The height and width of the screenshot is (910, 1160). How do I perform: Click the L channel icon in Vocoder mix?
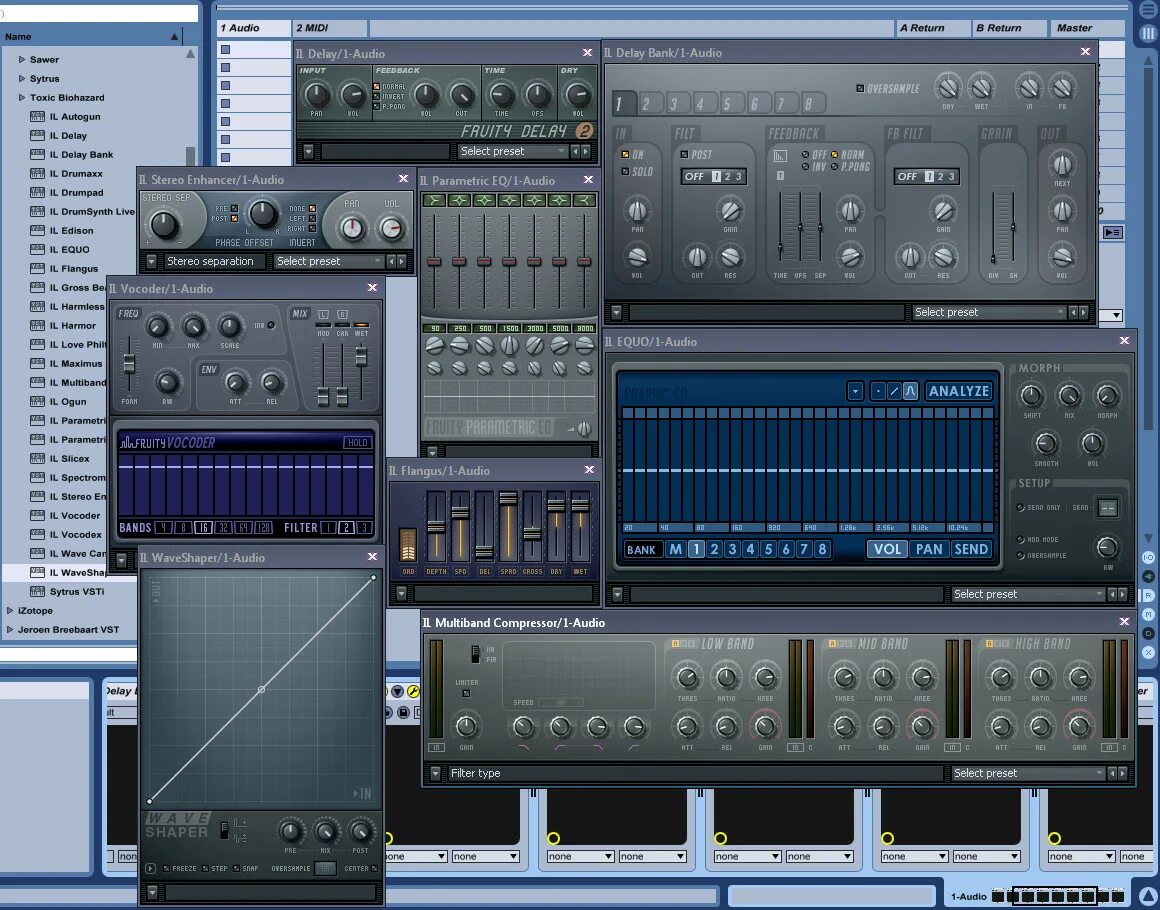pos(323,315)
